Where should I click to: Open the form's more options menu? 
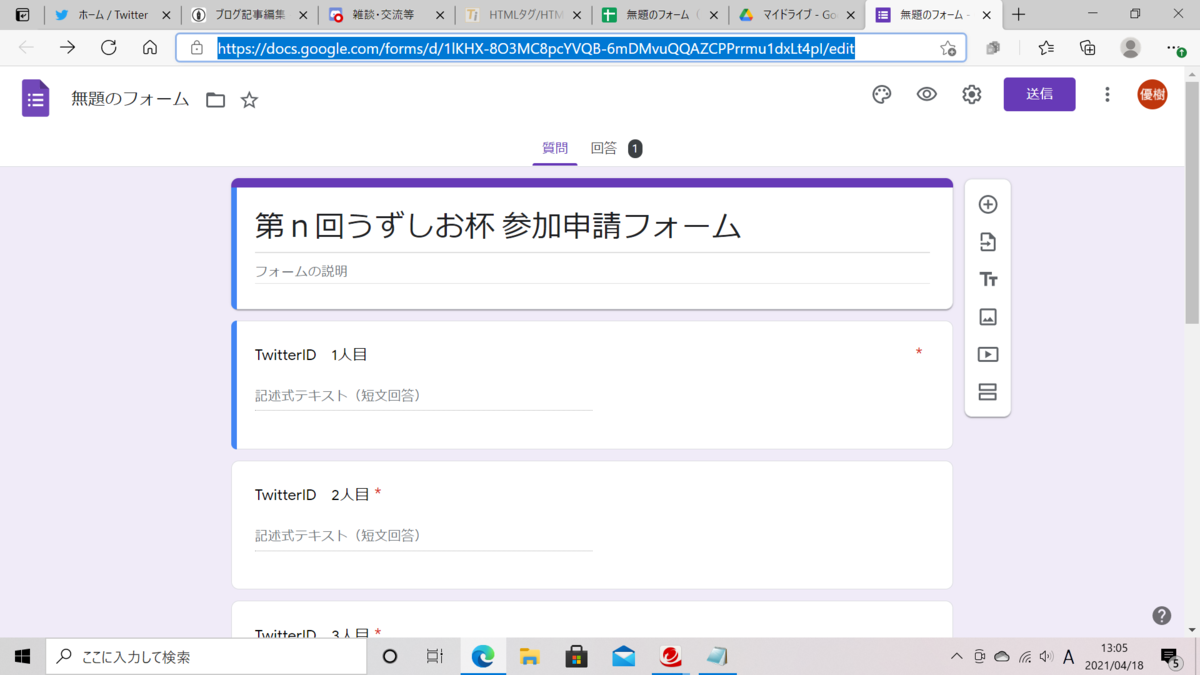[x=1107, y=94]
